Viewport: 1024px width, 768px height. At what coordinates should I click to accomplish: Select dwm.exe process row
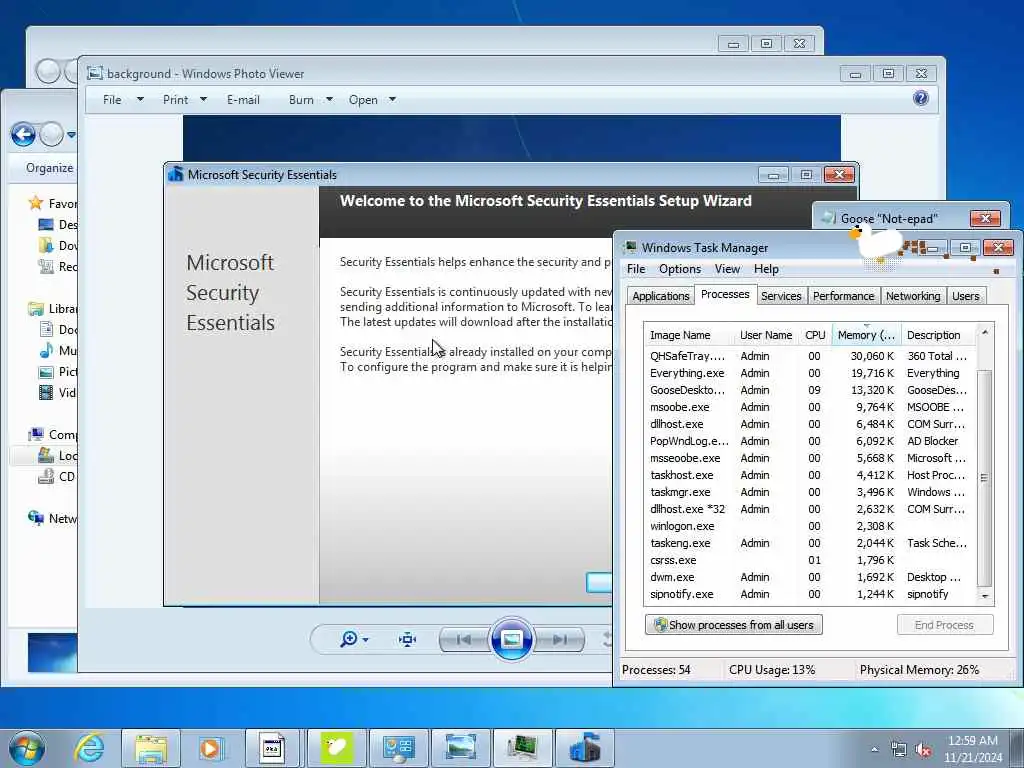click(810, 577)
